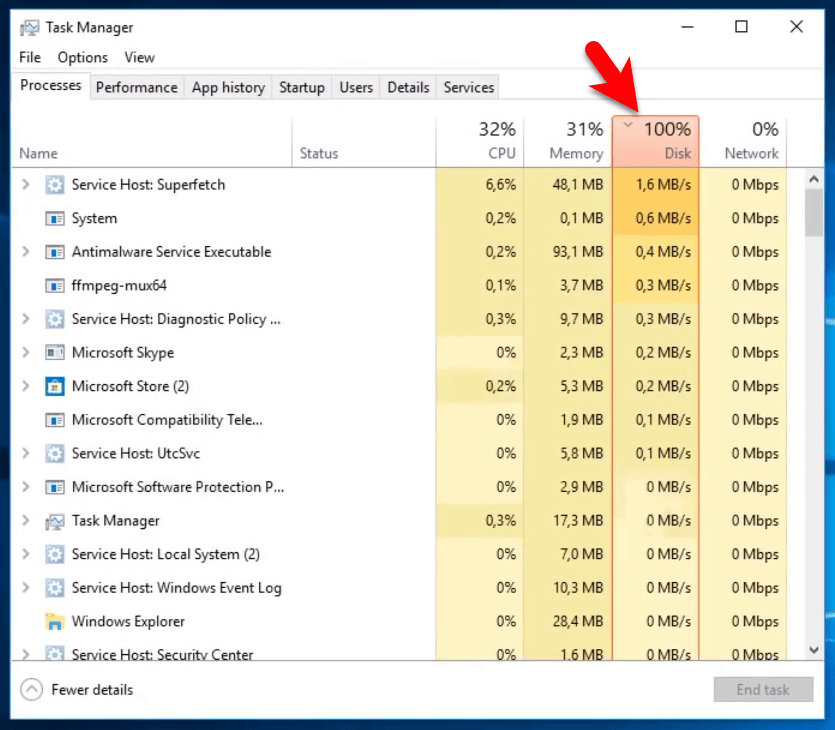Click the 28,4 MB memory value
This screenshot has width=835, height=730.
click(x=578, y=621)
